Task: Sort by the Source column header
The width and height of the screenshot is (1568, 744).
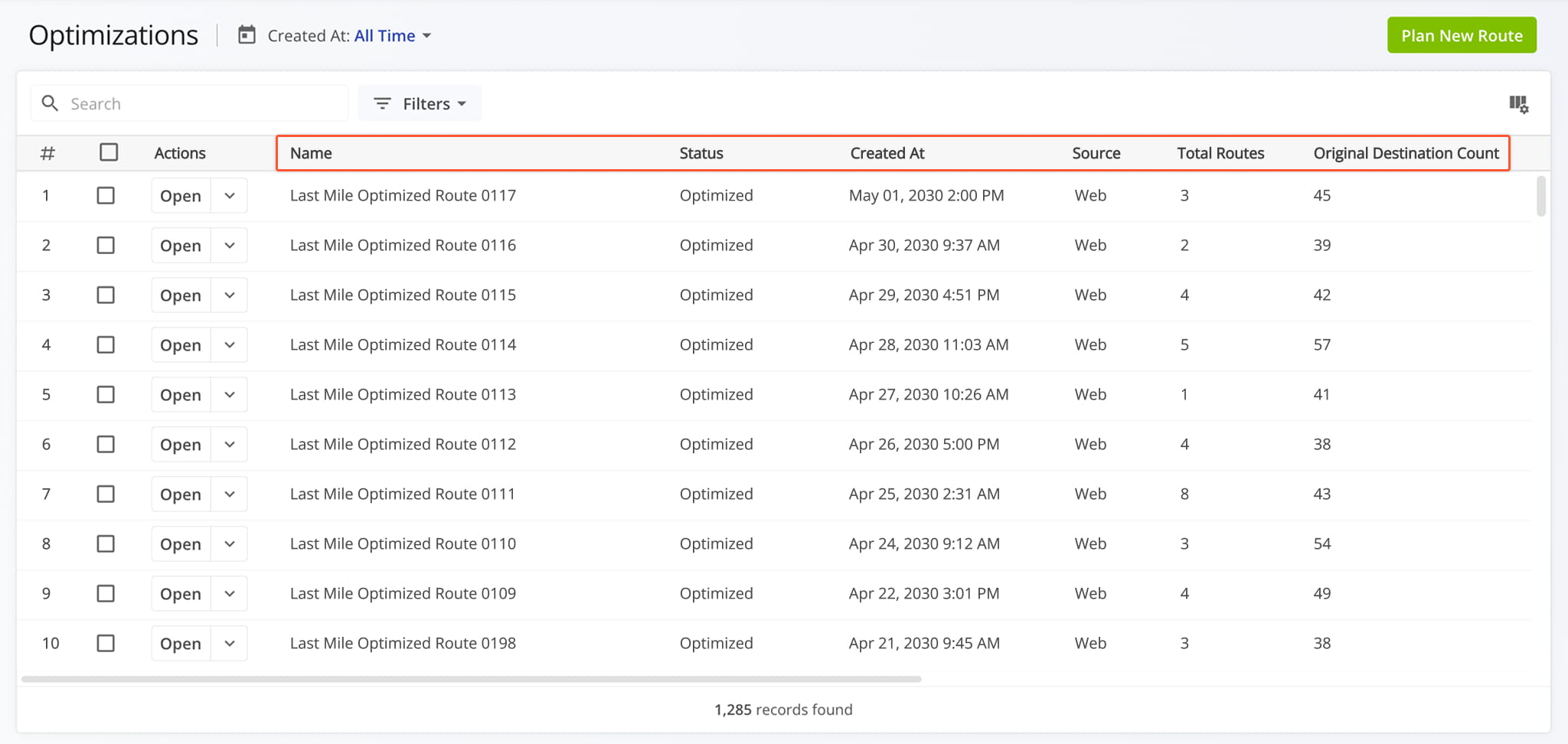Action: [x=1096, y=153]
